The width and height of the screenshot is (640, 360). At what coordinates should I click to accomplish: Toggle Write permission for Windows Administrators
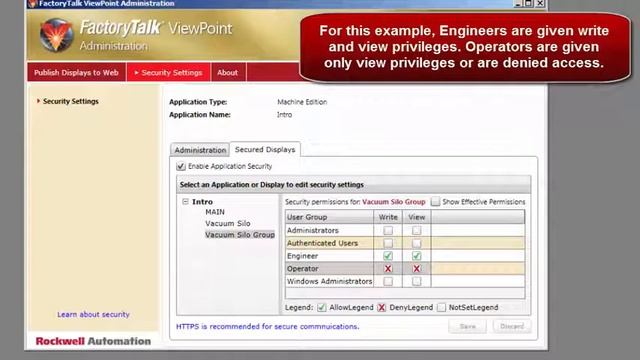pyautogui.click(x=388, y=281)
